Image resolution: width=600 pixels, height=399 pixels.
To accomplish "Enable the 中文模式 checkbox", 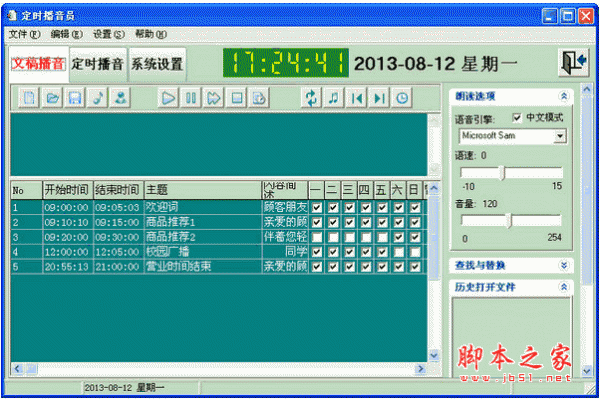I will point(517,117).
